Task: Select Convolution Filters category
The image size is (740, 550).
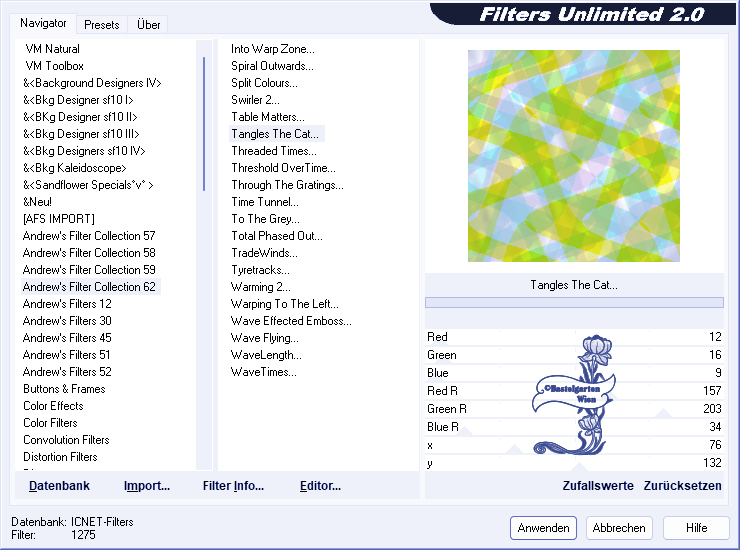Action: pyautogui.click(x=66, y=440)
